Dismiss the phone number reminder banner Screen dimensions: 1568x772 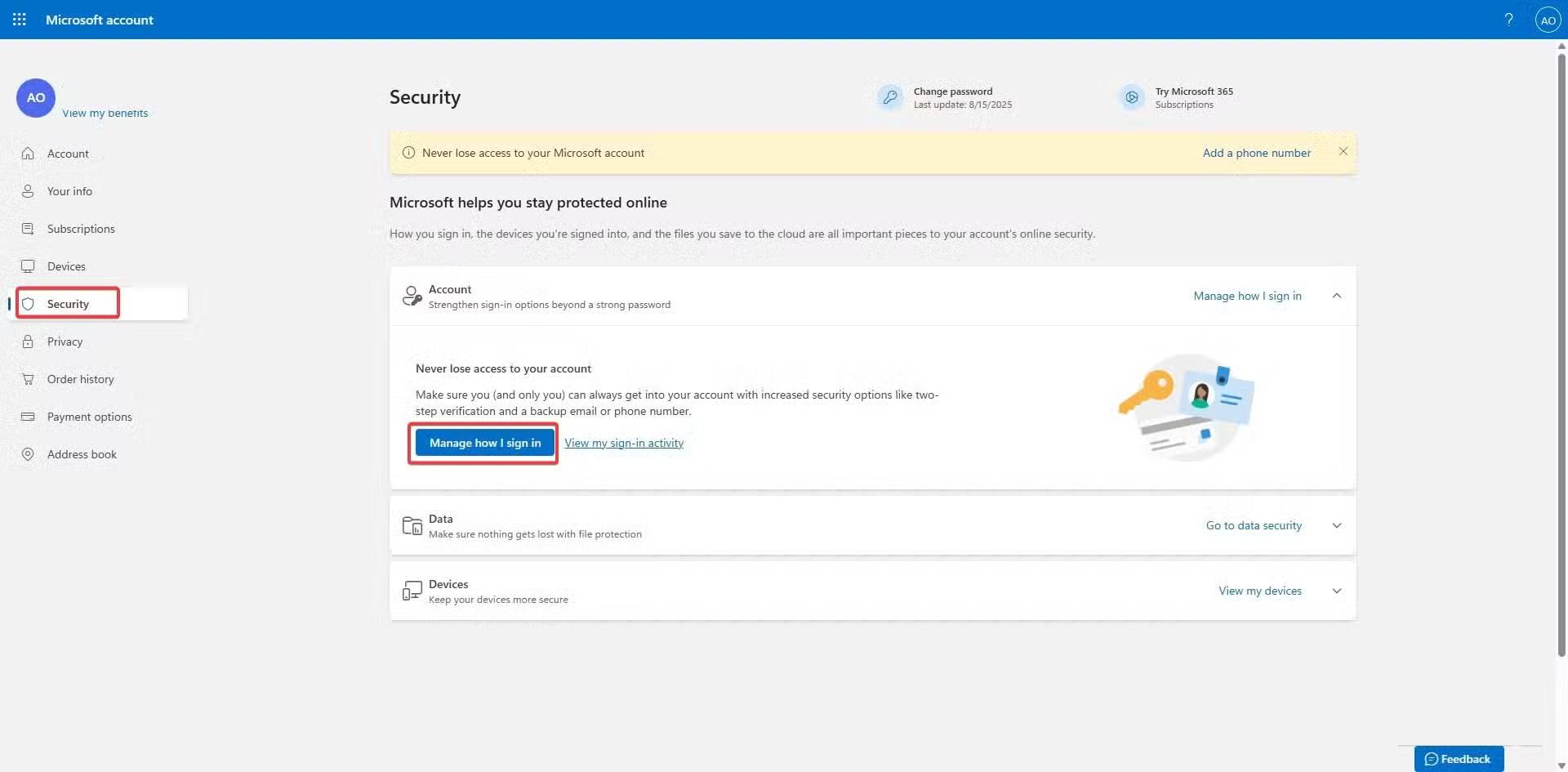tap(1343, 151)
